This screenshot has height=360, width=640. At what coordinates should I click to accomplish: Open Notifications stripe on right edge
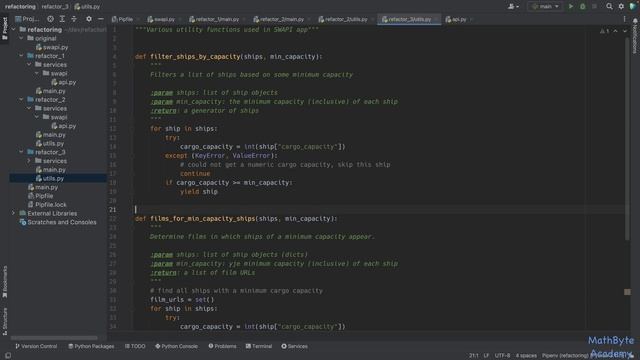click(x=635, y=36)
